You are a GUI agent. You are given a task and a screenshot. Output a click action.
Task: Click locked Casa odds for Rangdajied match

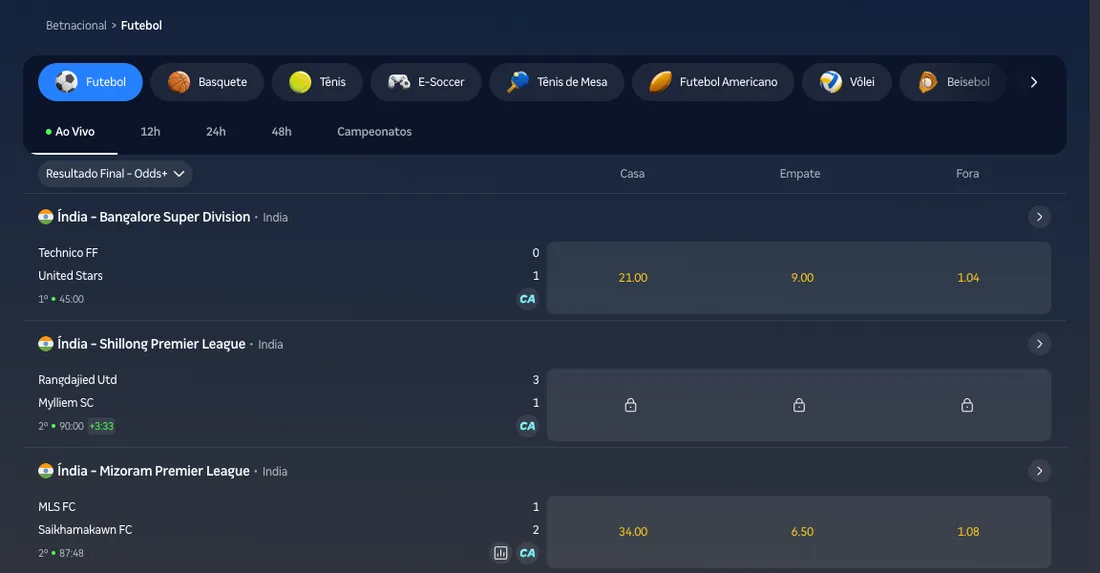click(x=630, y=405)
